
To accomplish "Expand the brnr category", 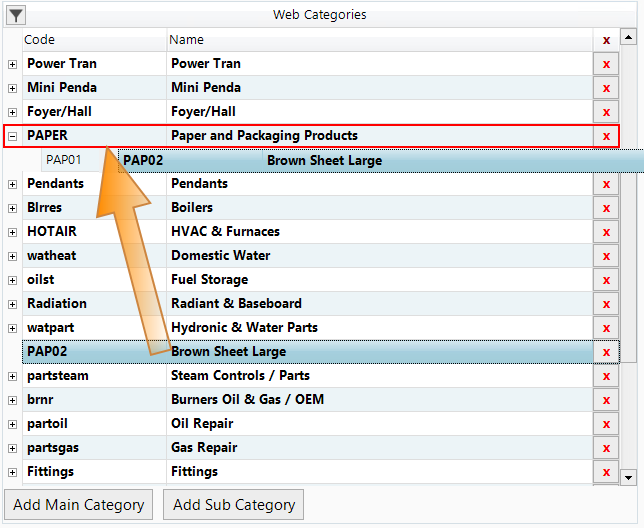I will pyautogui.click(x=13, y=400).
